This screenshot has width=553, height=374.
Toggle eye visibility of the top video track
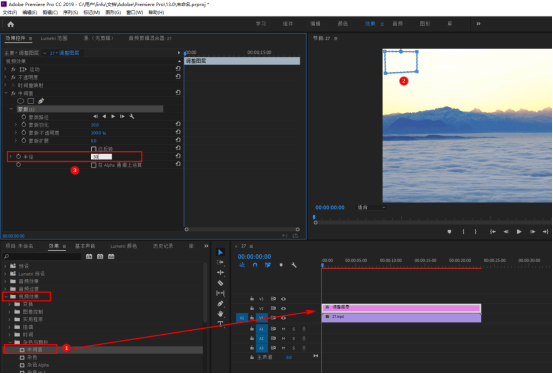pyautogui.click(x=283, y=299)
